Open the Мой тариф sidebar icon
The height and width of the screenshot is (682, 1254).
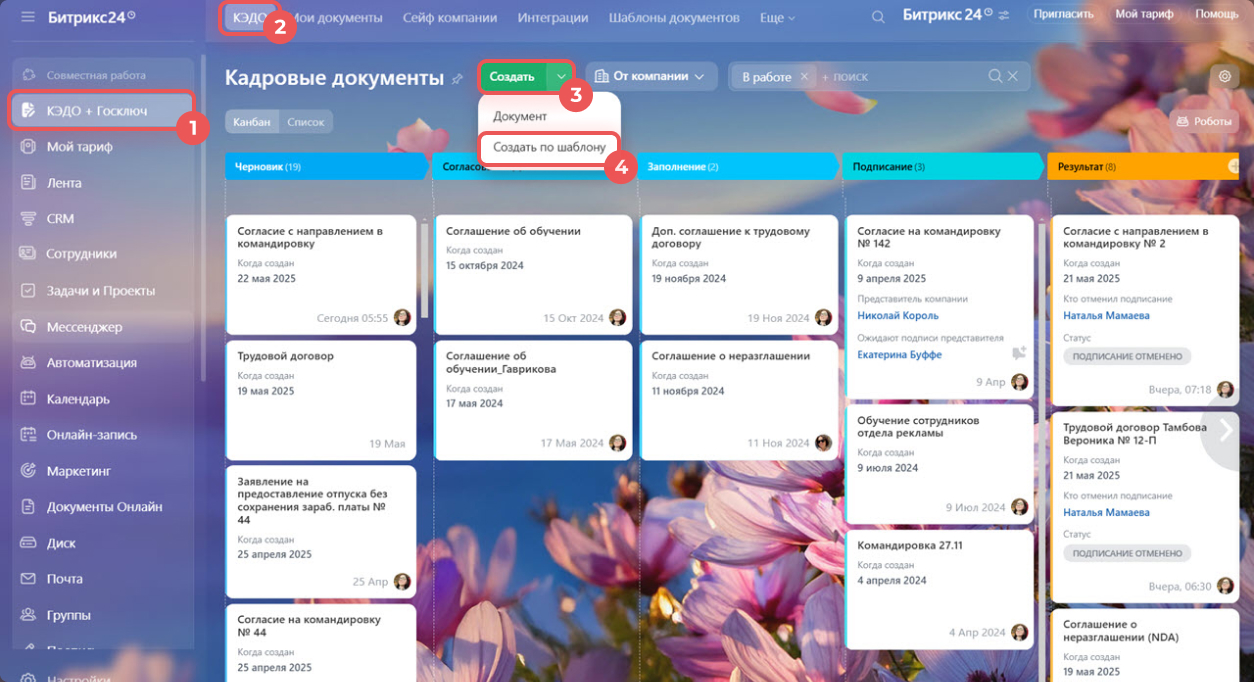coord(28,147)
